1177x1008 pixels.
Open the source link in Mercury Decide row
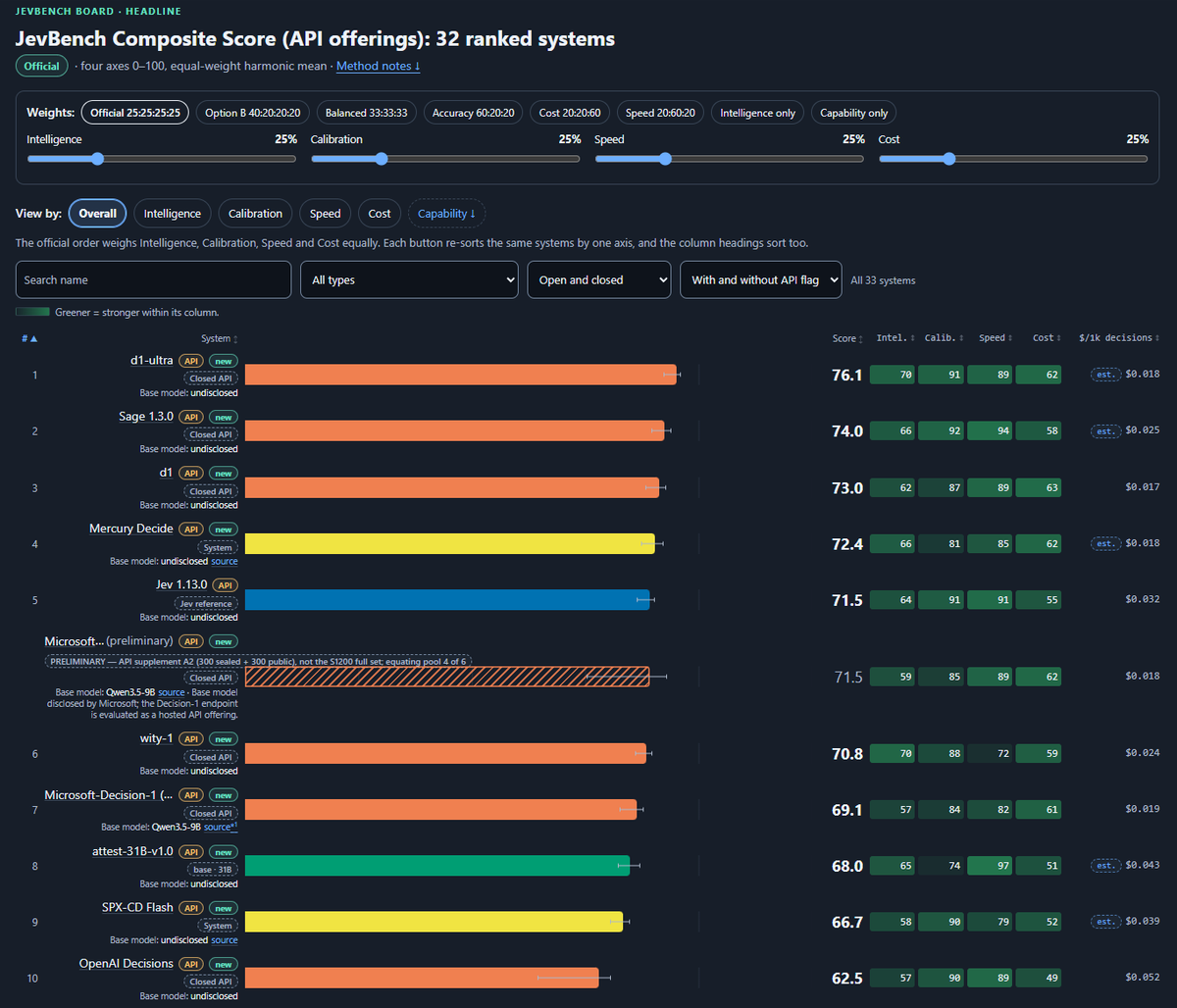(225, 561)
